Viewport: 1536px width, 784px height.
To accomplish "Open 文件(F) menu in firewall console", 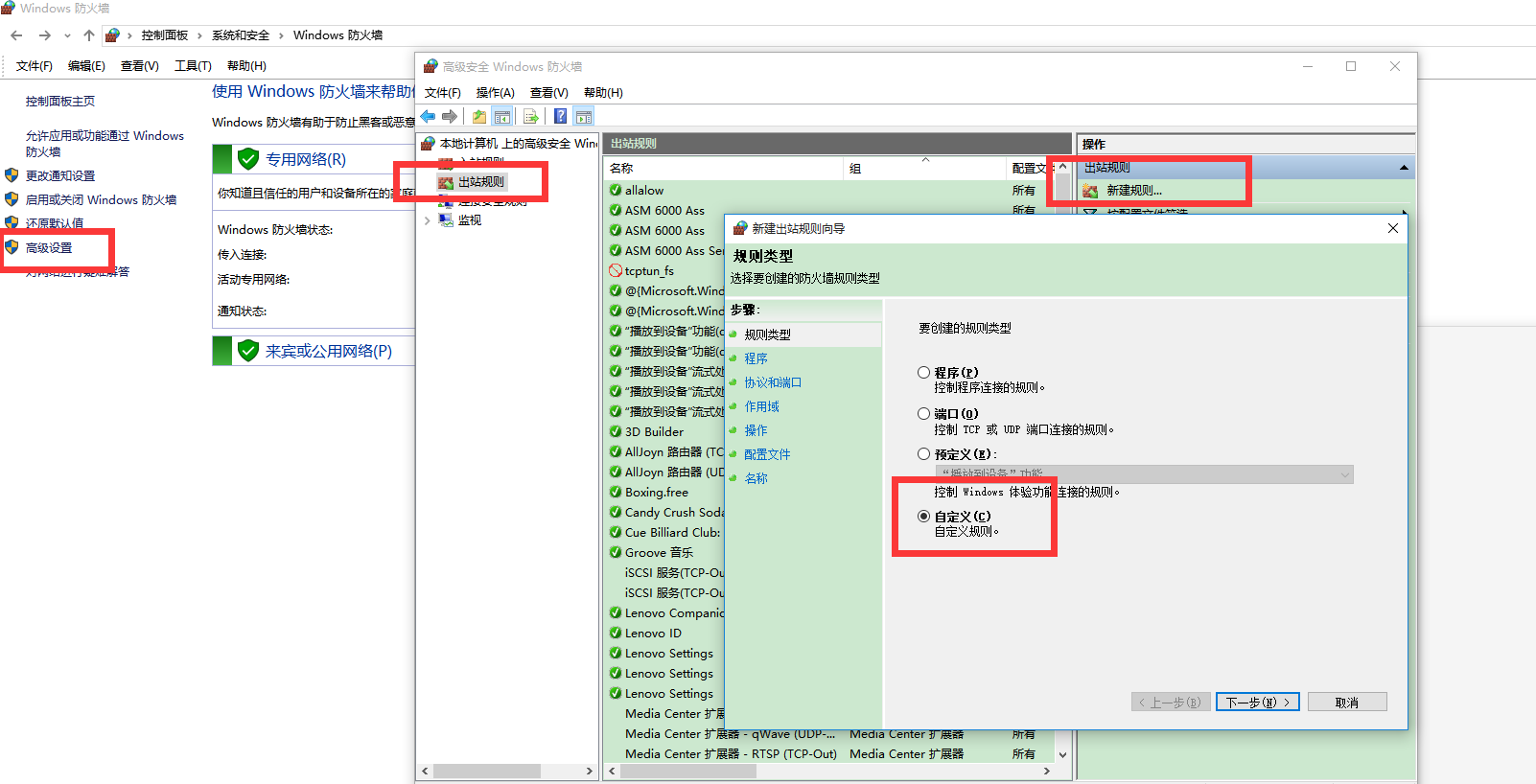I will (443, 93).
